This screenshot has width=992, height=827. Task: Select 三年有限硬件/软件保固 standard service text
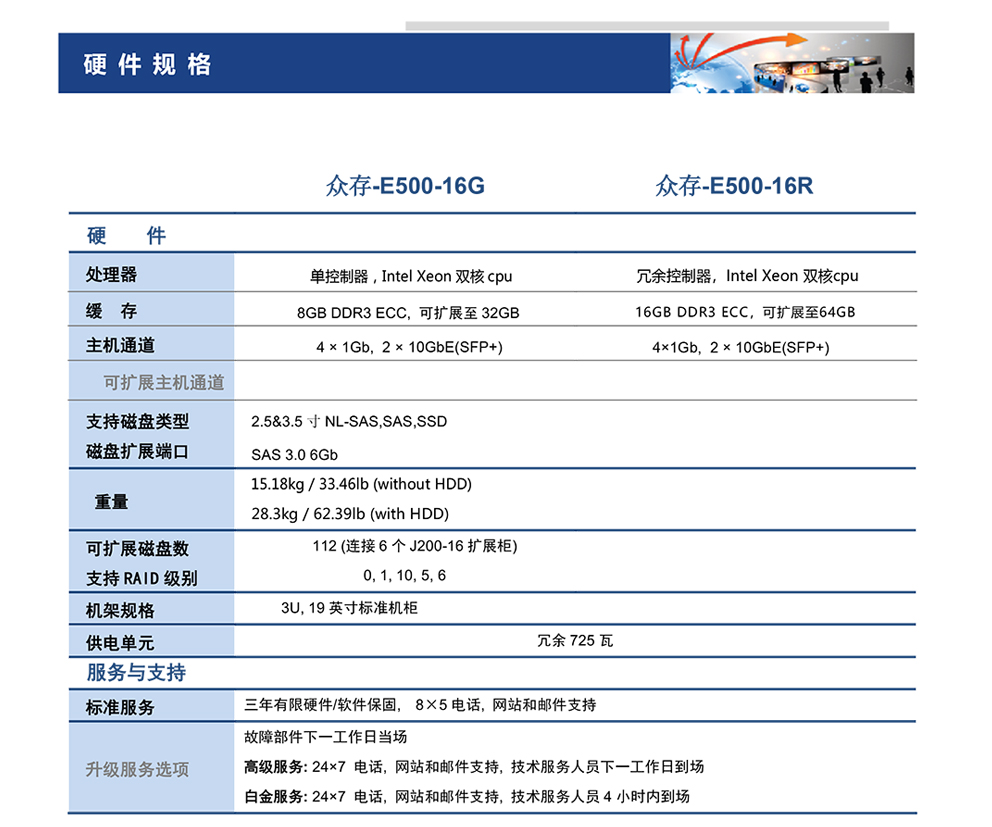coord(321,704)
